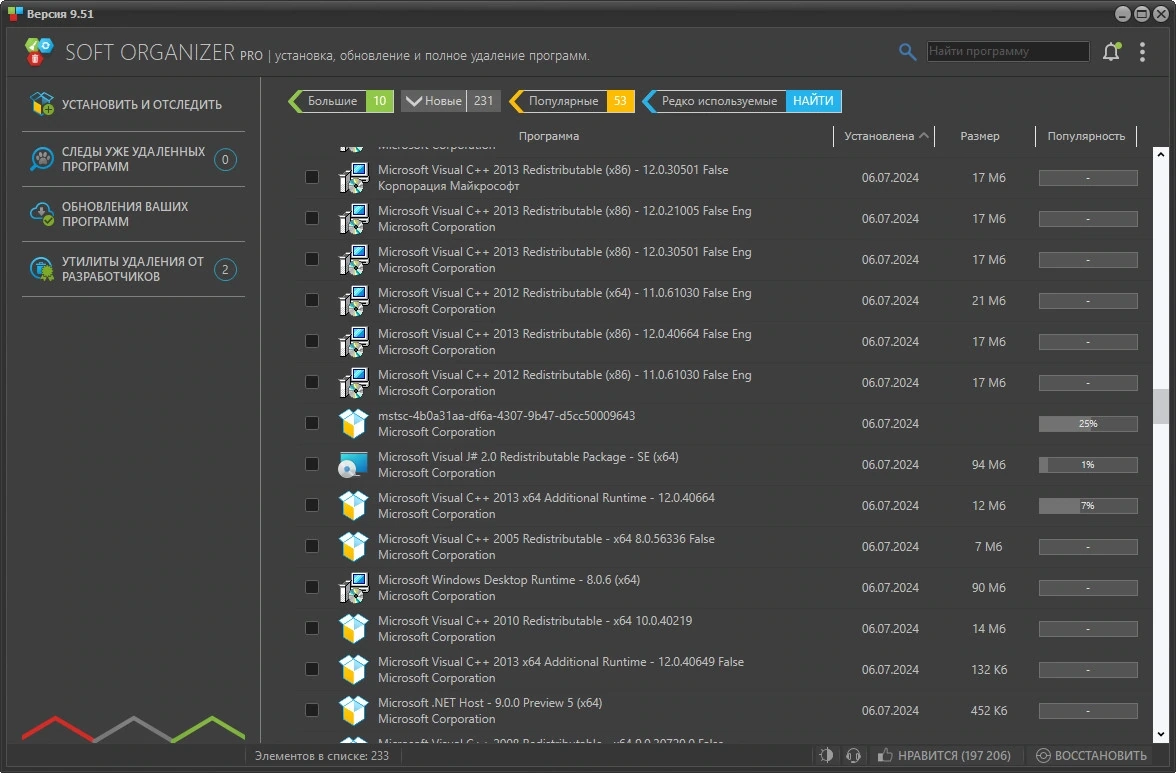Open the notifications bell icon

pyautogui.click(x=1112, y=52)
